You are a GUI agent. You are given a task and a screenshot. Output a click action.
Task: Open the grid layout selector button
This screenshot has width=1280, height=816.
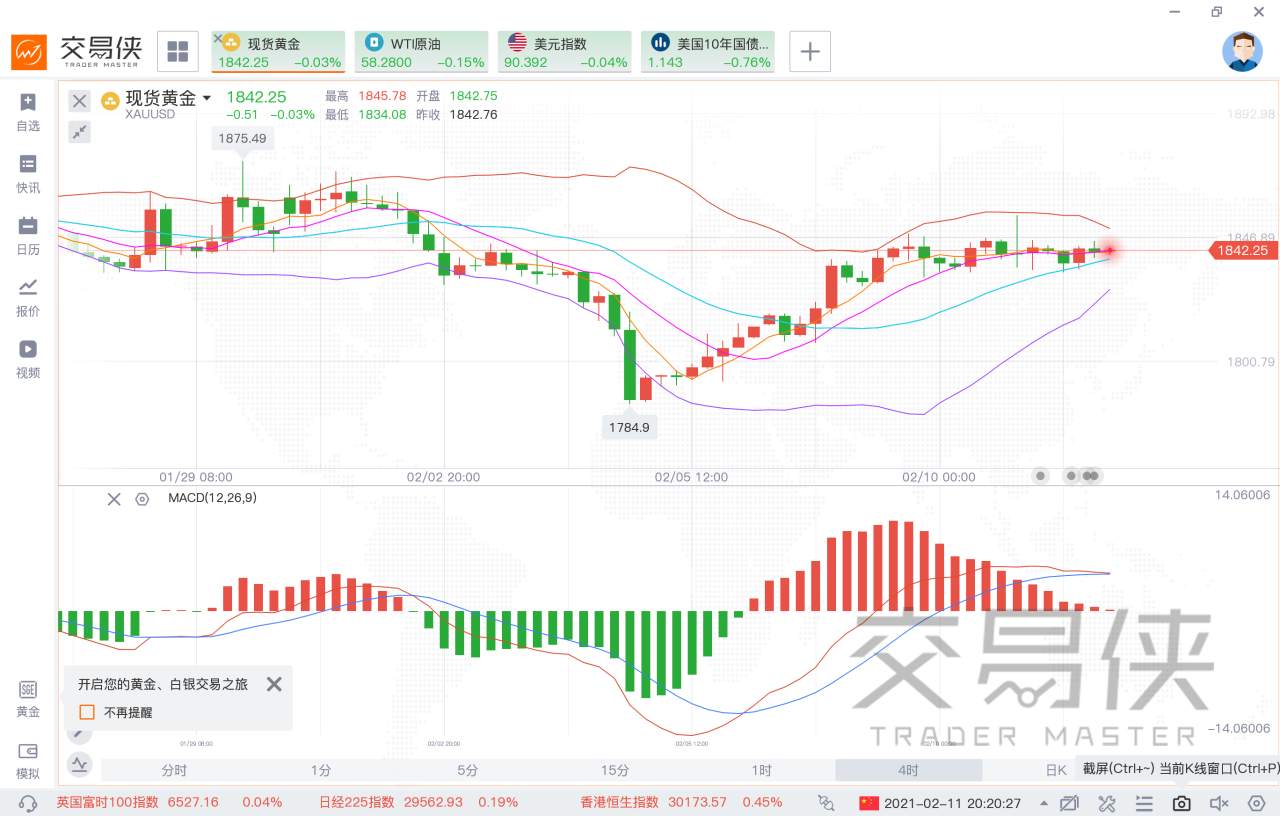tap(178, 51)
